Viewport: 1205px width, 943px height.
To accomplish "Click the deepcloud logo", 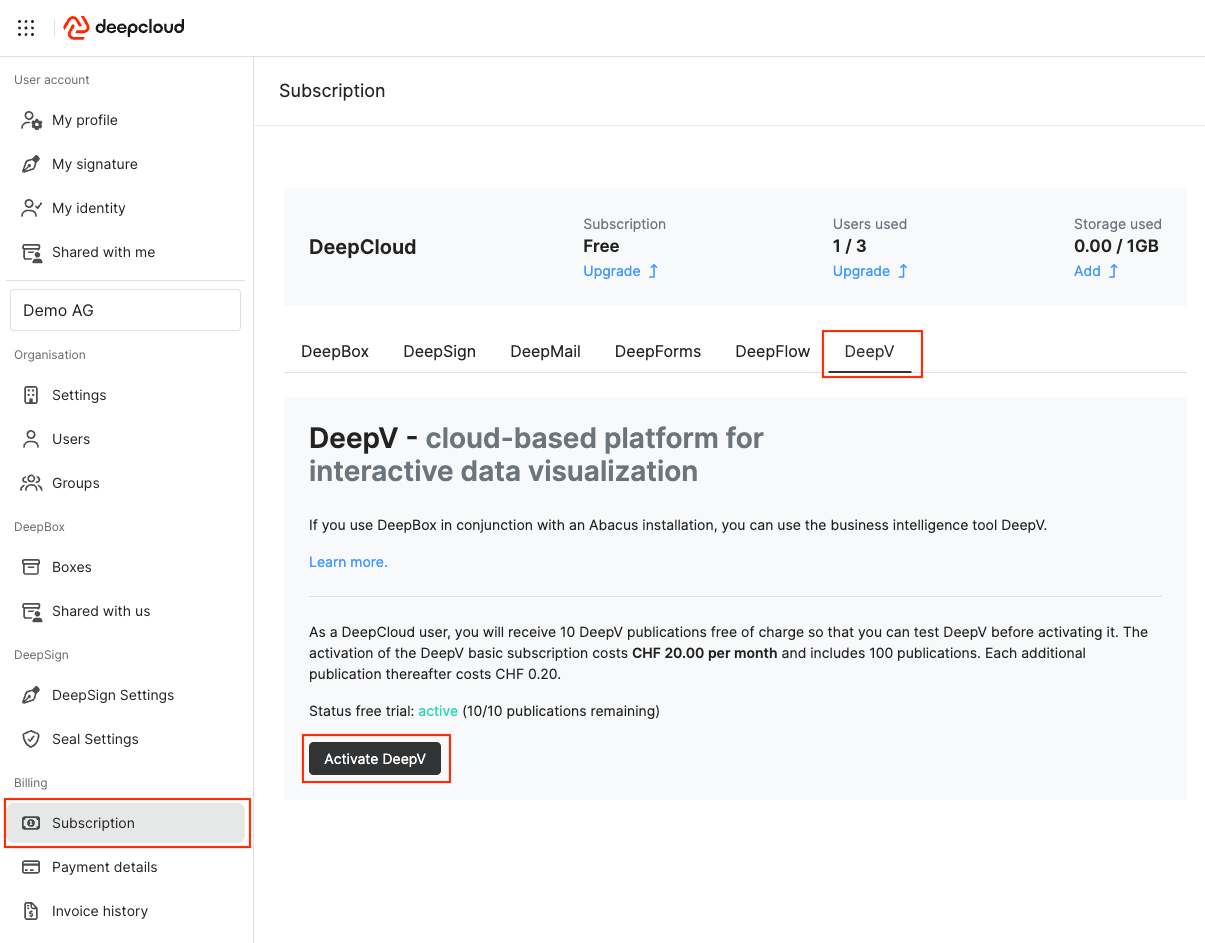I will point(124,28).
